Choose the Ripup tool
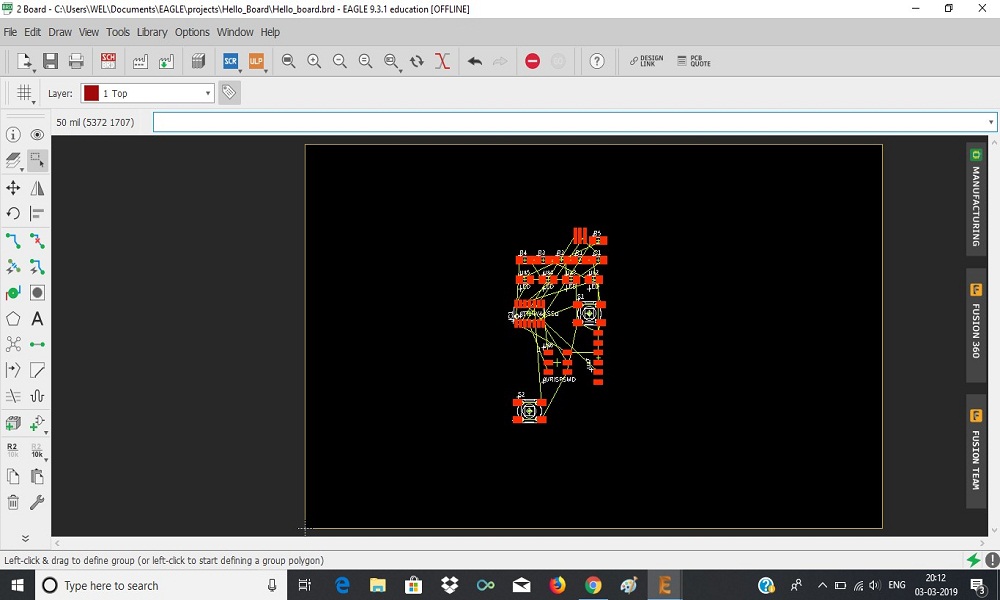 tap(37, 241)
